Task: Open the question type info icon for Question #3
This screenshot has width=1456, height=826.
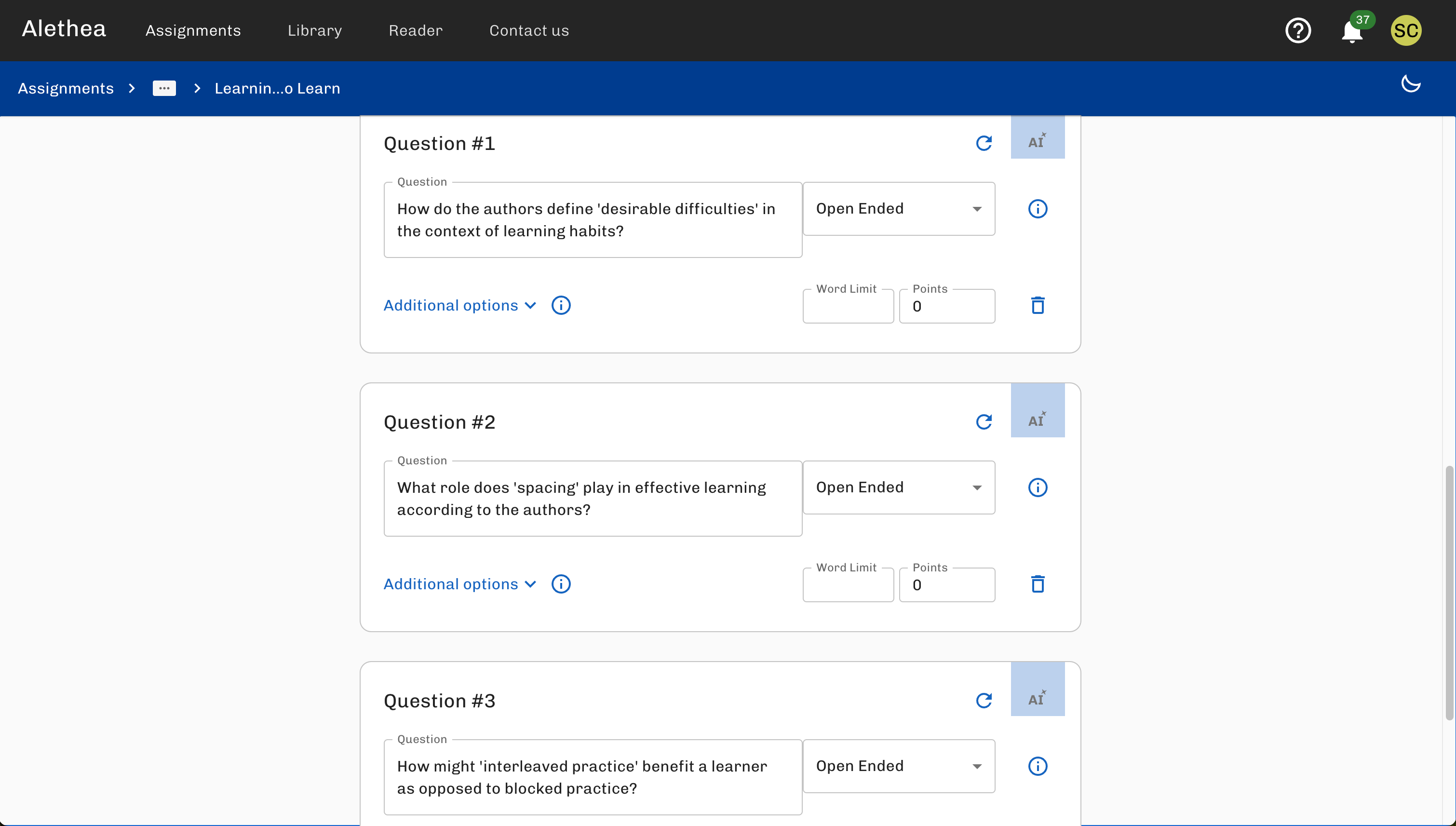Action: (1038, 766)
